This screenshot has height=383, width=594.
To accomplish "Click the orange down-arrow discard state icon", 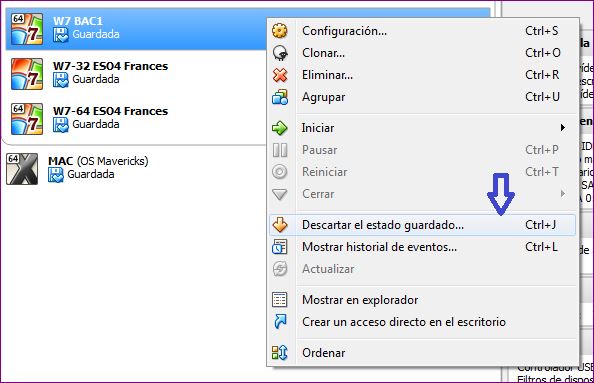I will (x=280, y=225).
